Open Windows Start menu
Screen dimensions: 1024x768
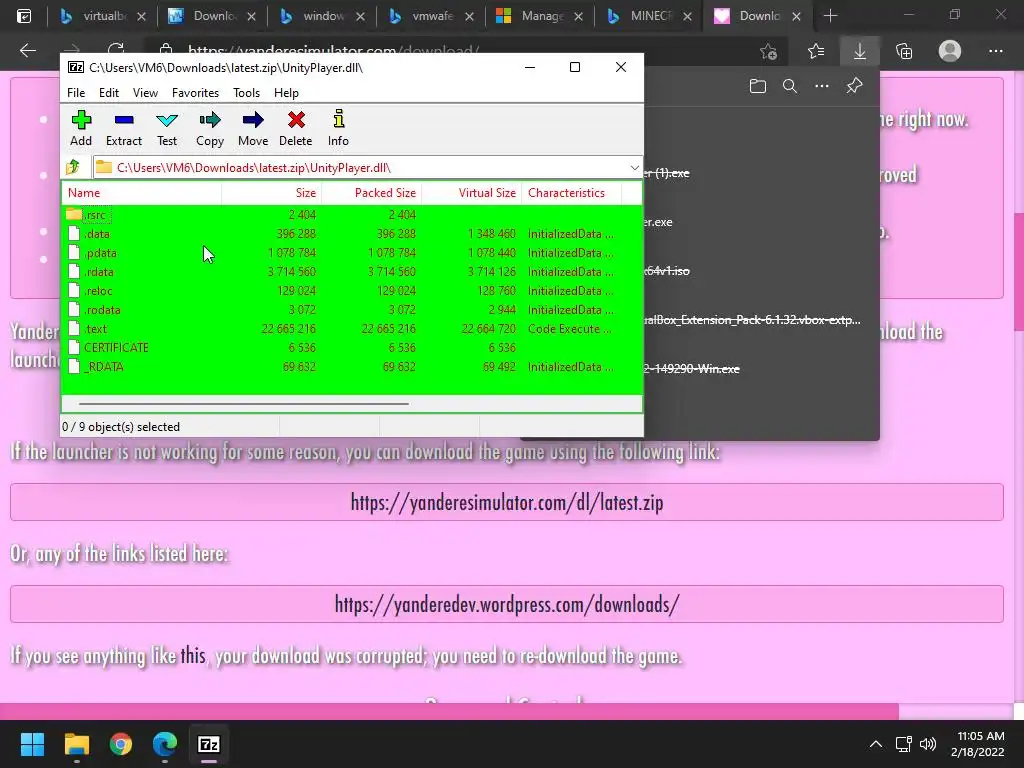[x=32, y=744]
